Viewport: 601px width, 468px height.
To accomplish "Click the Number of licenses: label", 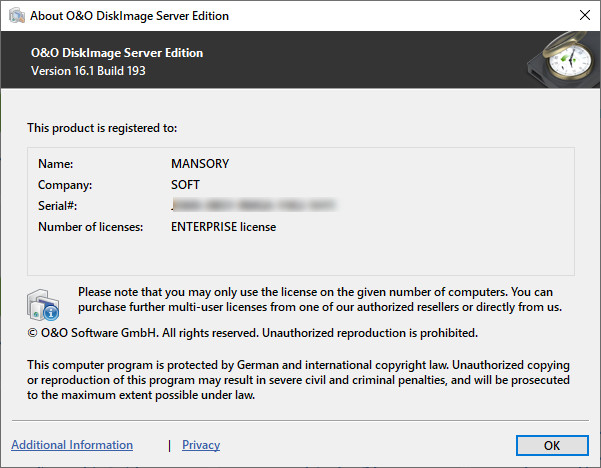I will [91, 227].
